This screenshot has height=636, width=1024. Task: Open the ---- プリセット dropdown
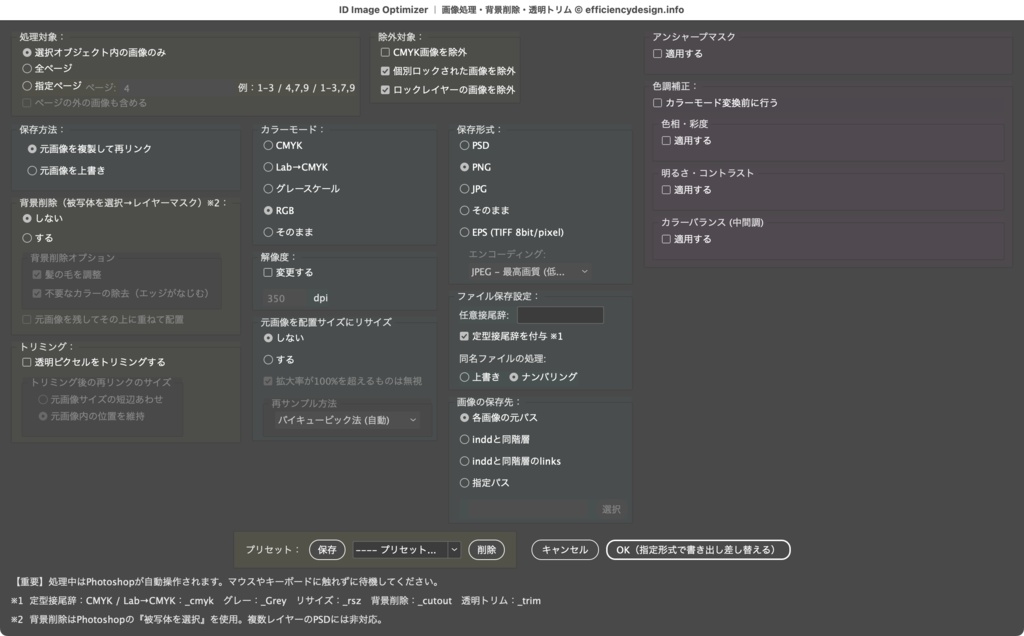point(406,550)
